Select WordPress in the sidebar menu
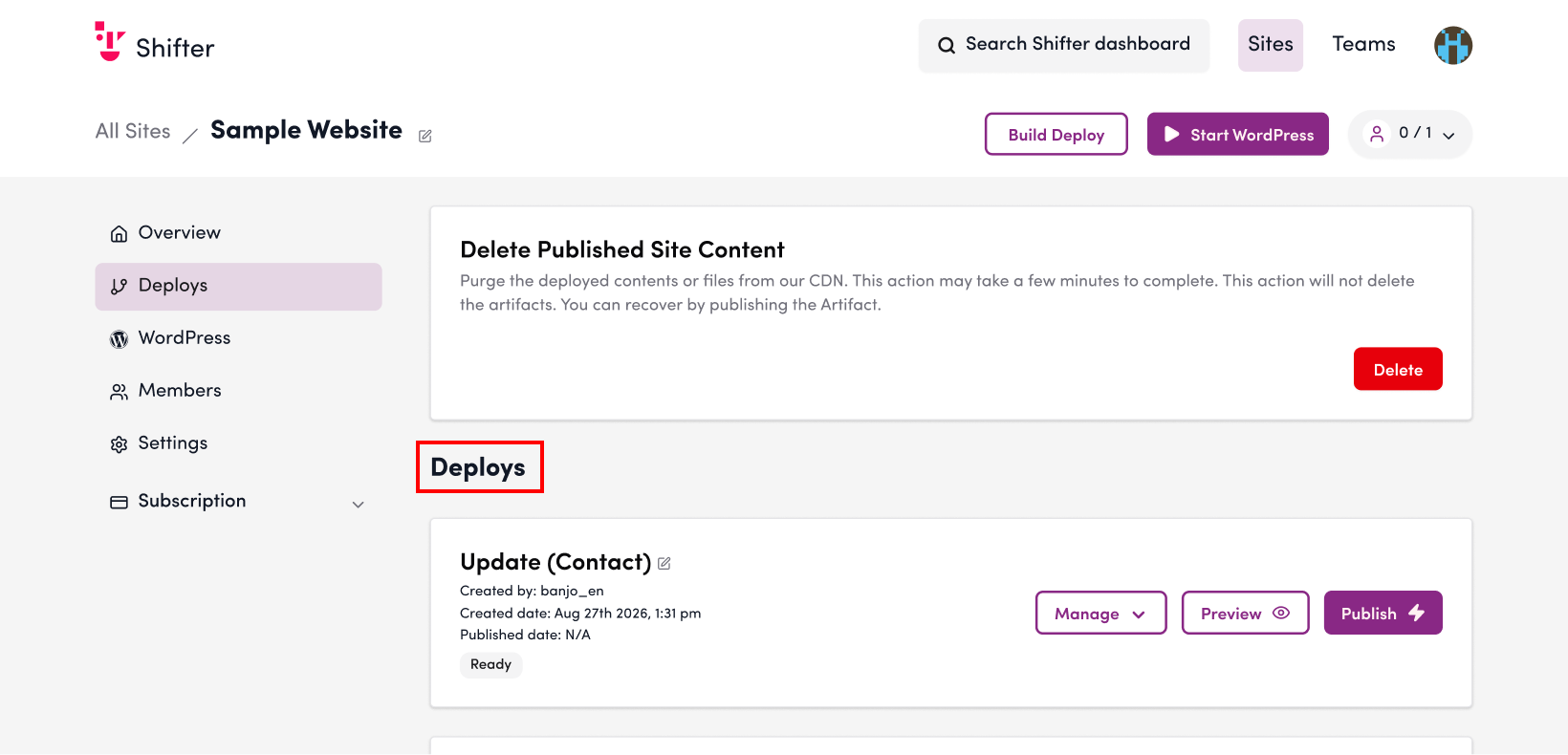This screenshot has width=1568, height=755. click(238, 338)
